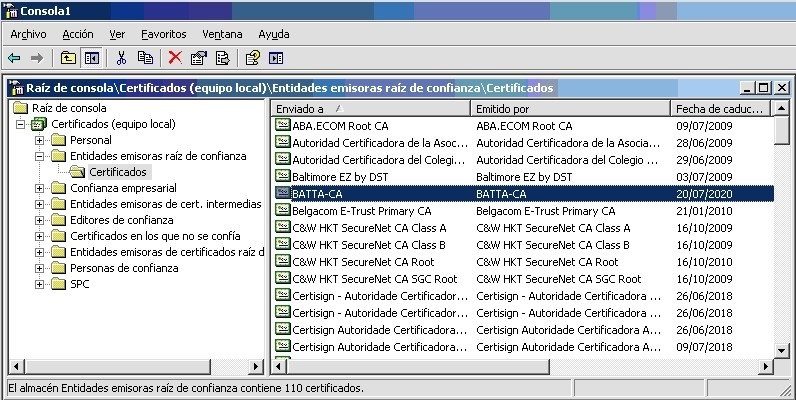Sort by the Enviado a column header
The width and height of the screenshot is (796, 400).
[371, 109]
